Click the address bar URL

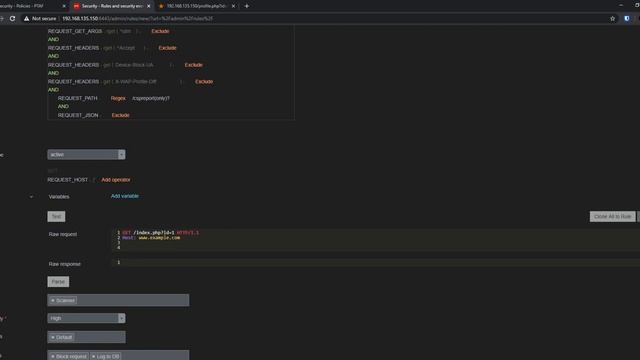[137, 18]
